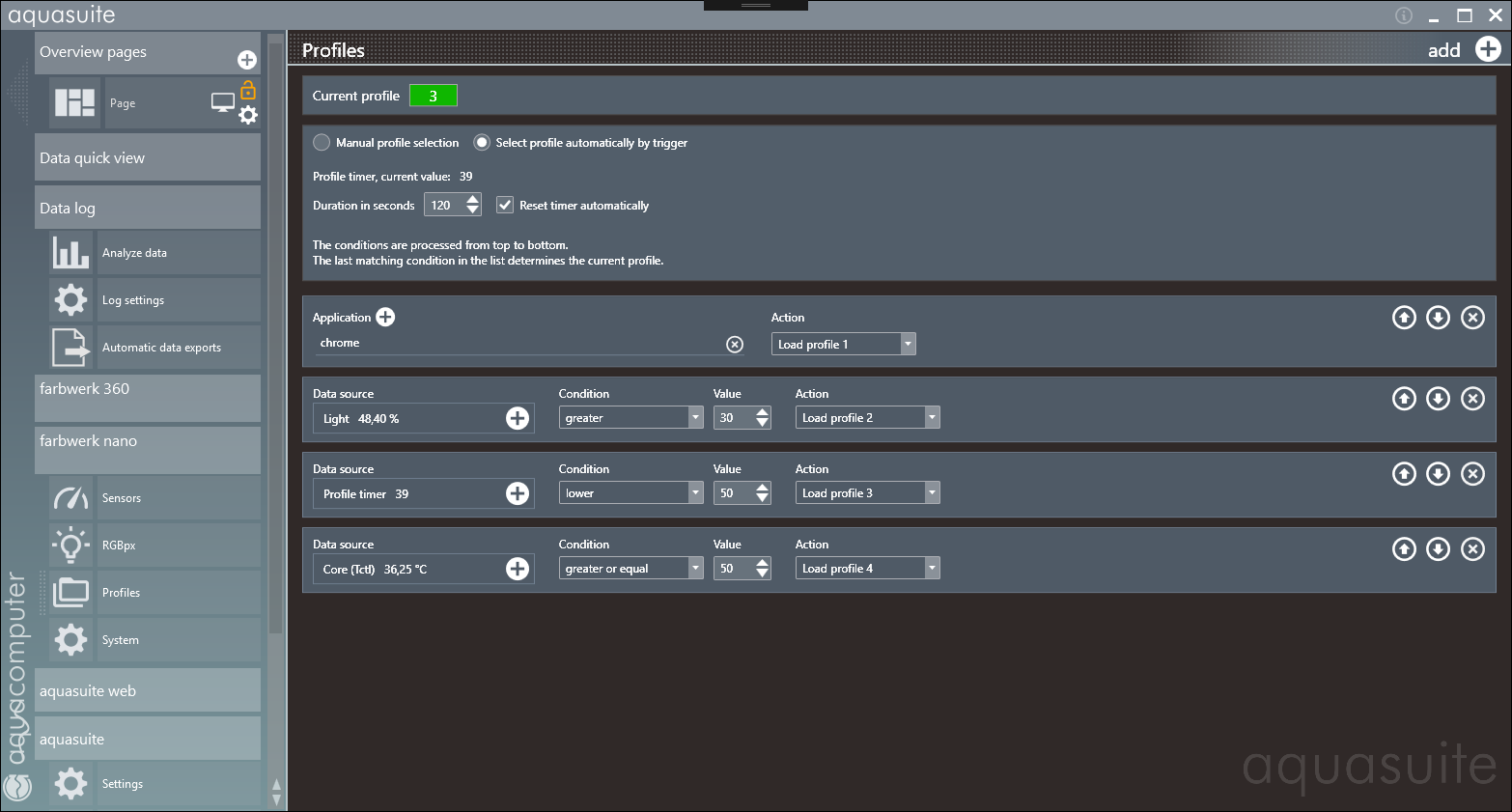Move the Core (Tctl) rule down
The image size is (1512, 812).
point(1438,548)
